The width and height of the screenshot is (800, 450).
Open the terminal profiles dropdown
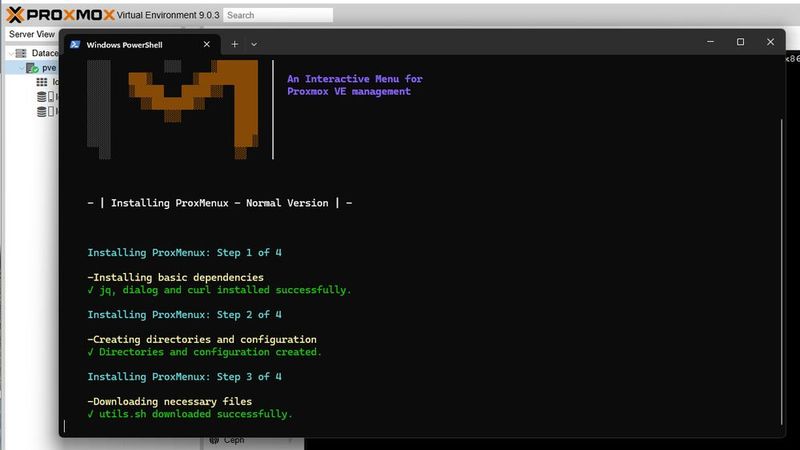coord(254,44)
